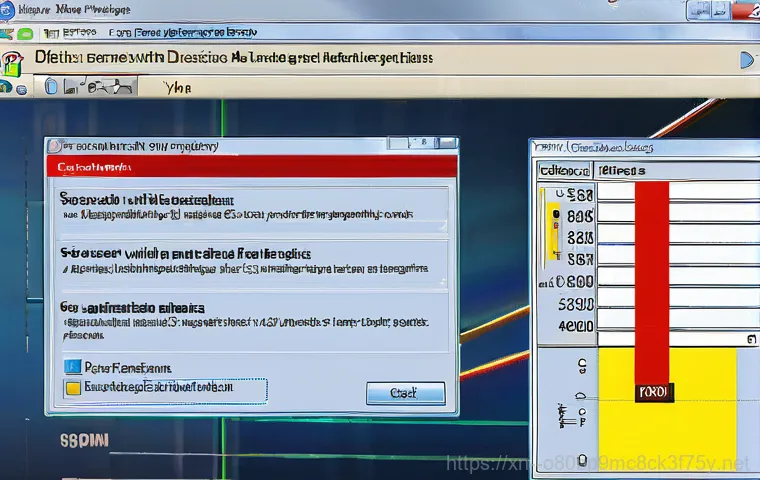Click the red vertical bar in the chart
The image size is (760, 480).
tap(652, 280)
